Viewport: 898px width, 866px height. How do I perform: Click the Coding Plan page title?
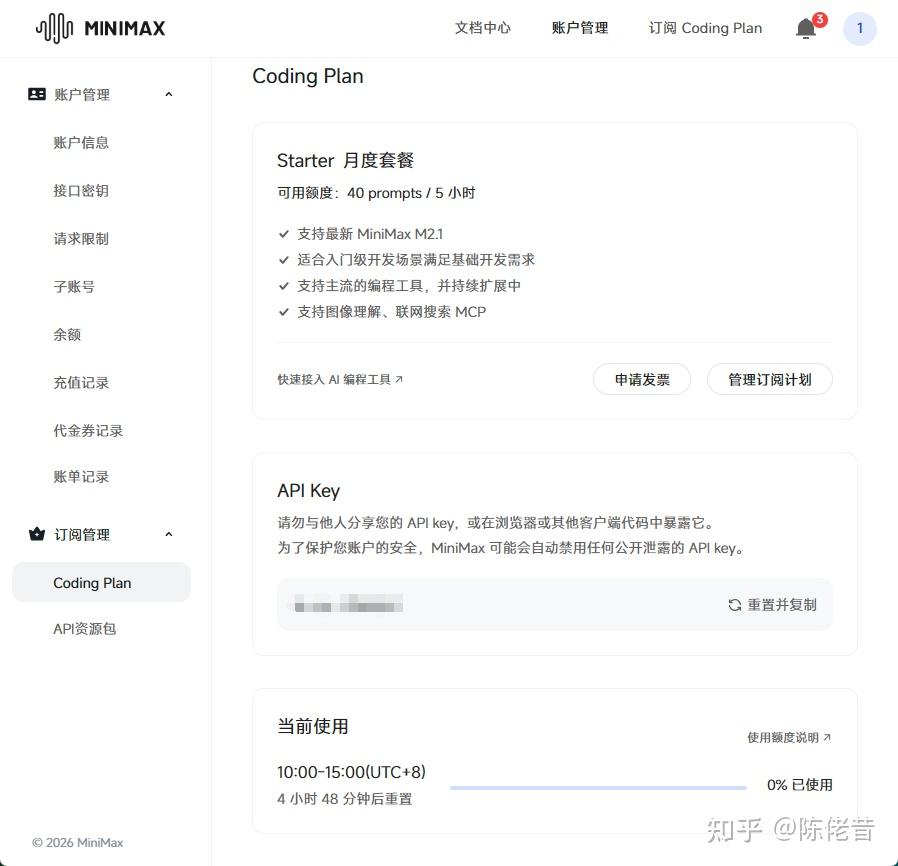(308, 76)
